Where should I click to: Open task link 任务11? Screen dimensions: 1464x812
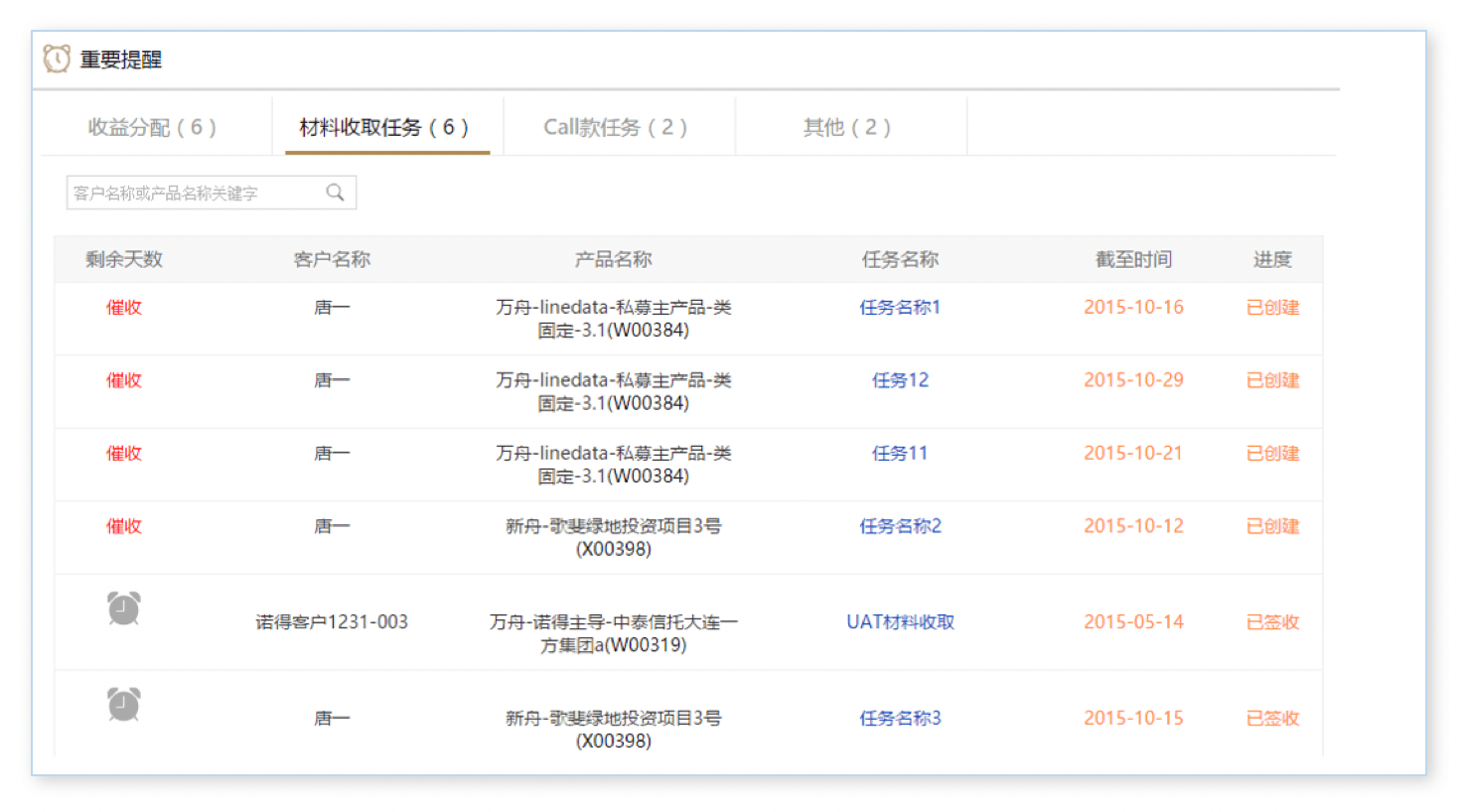900,454
